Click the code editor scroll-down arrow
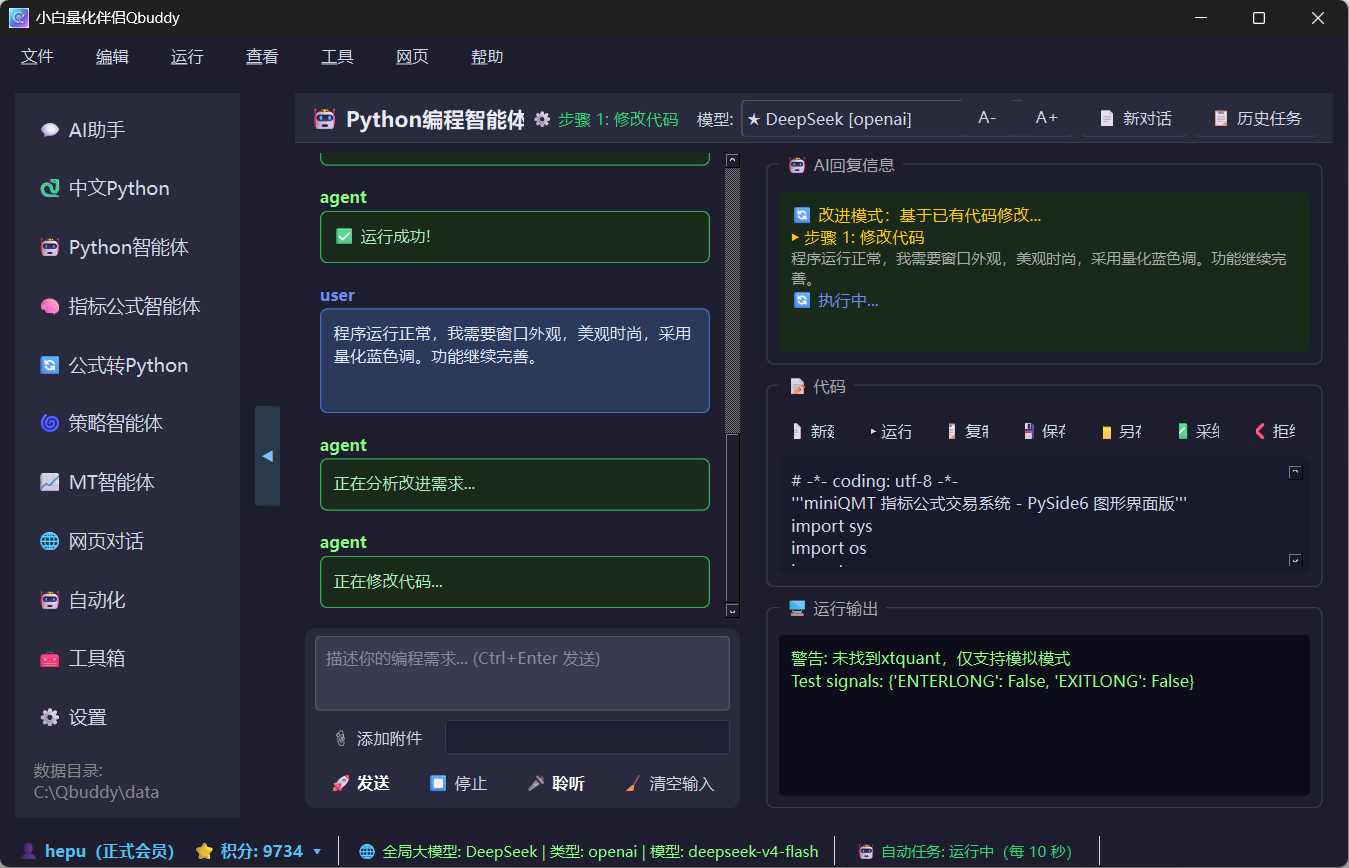1349x868 pixels. 1295,560
